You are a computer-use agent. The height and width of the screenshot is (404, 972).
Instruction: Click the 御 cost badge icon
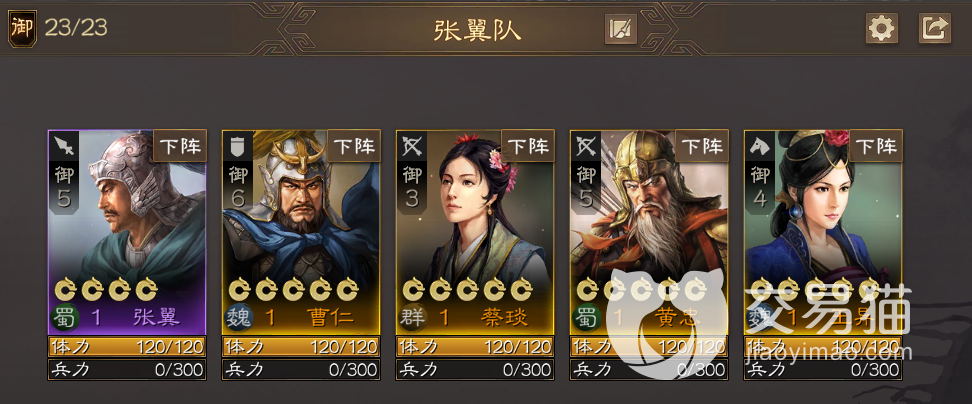point(22,29)
